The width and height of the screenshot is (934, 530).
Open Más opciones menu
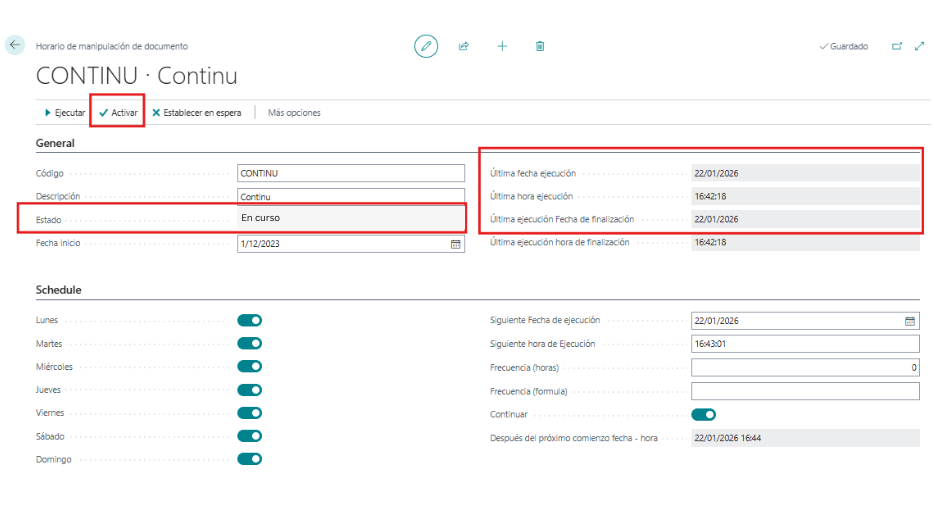[294, 113]
